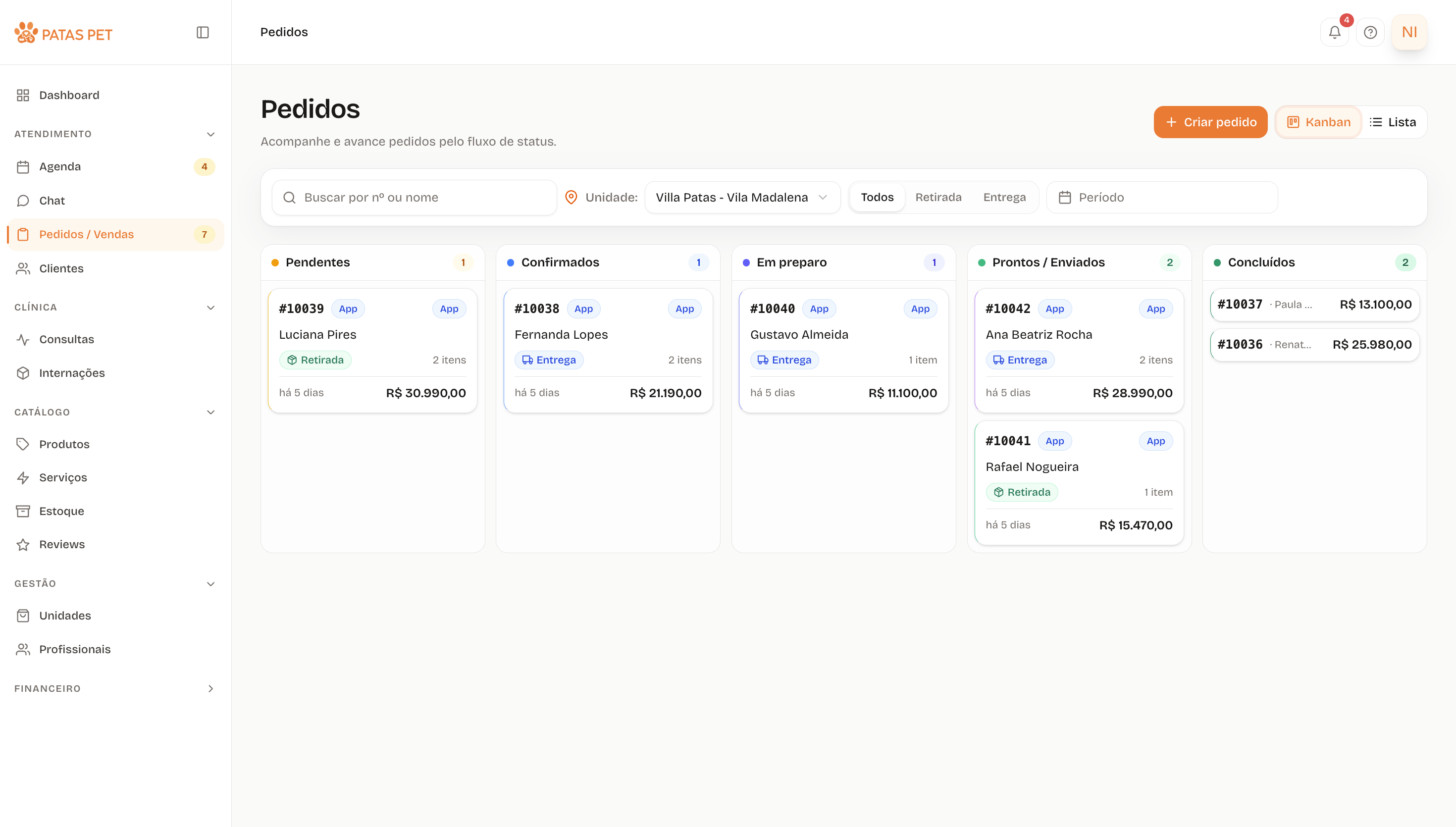
Task: Click the Produtos tag icon
Action: (23, 444)
